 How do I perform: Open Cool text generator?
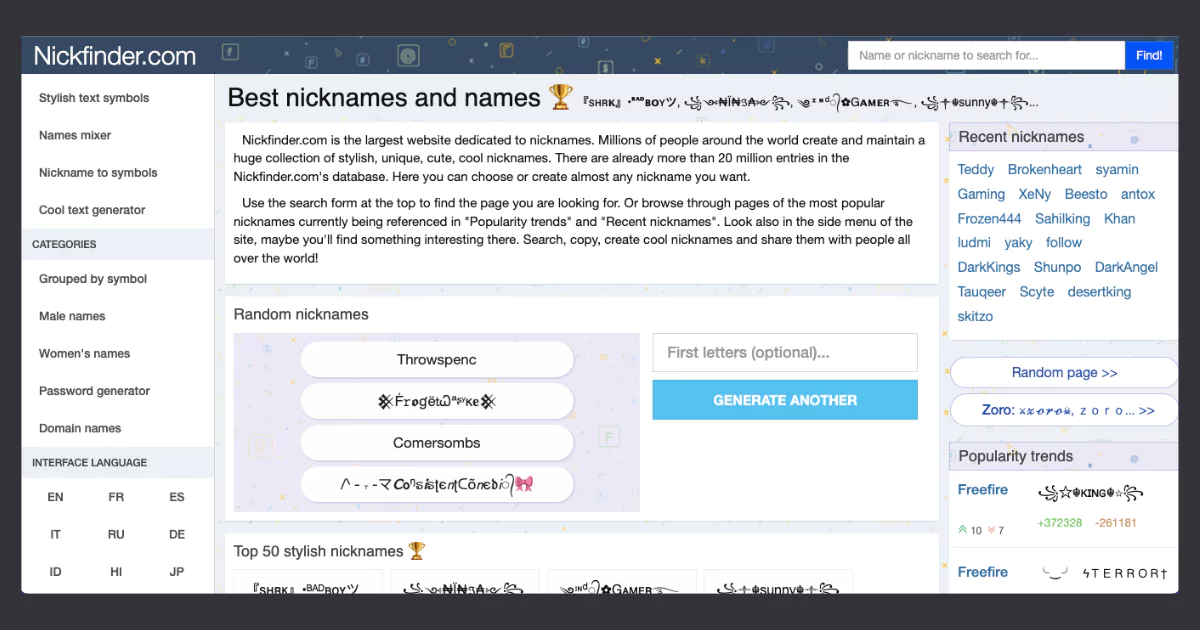pos(92,210)
